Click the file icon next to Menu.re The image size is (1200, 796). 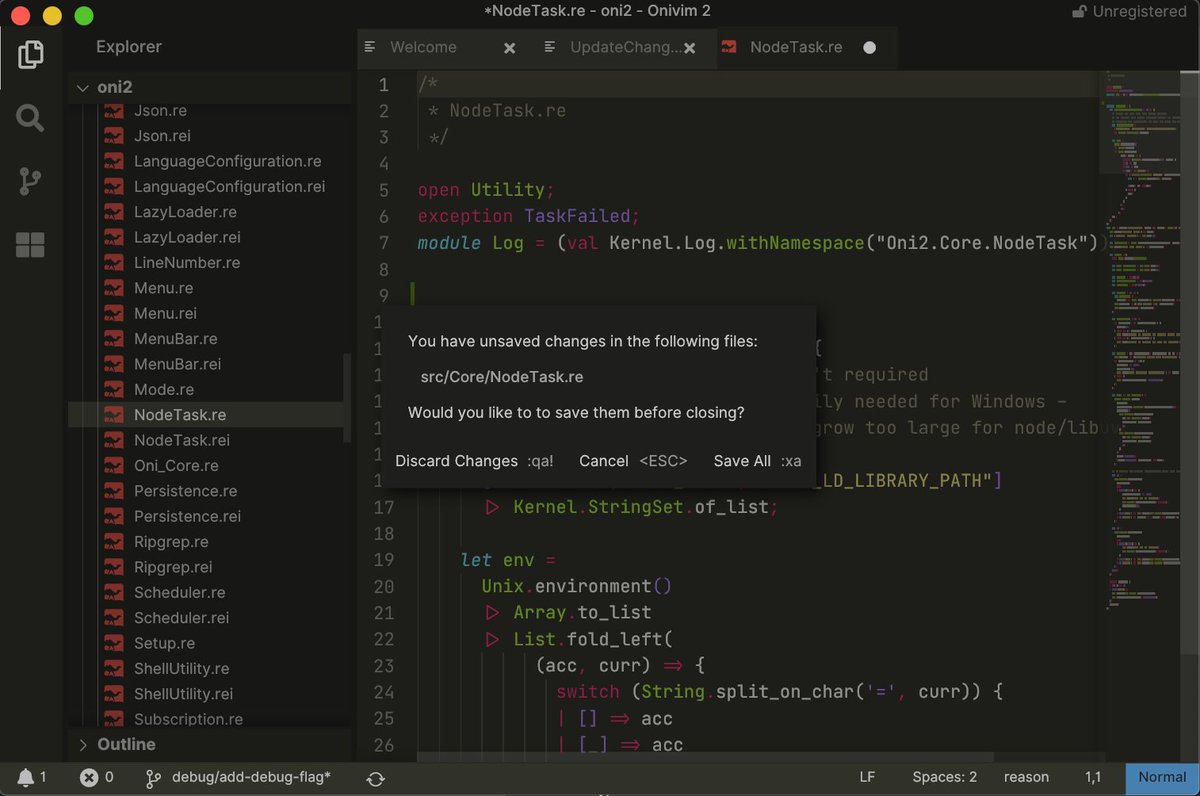point(115,288)
